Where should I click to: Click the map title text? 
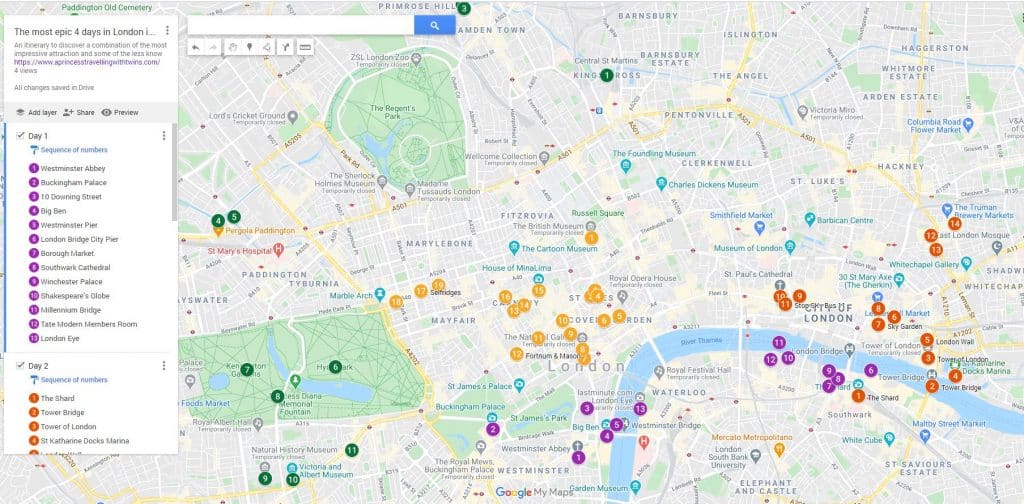point(85,31)
